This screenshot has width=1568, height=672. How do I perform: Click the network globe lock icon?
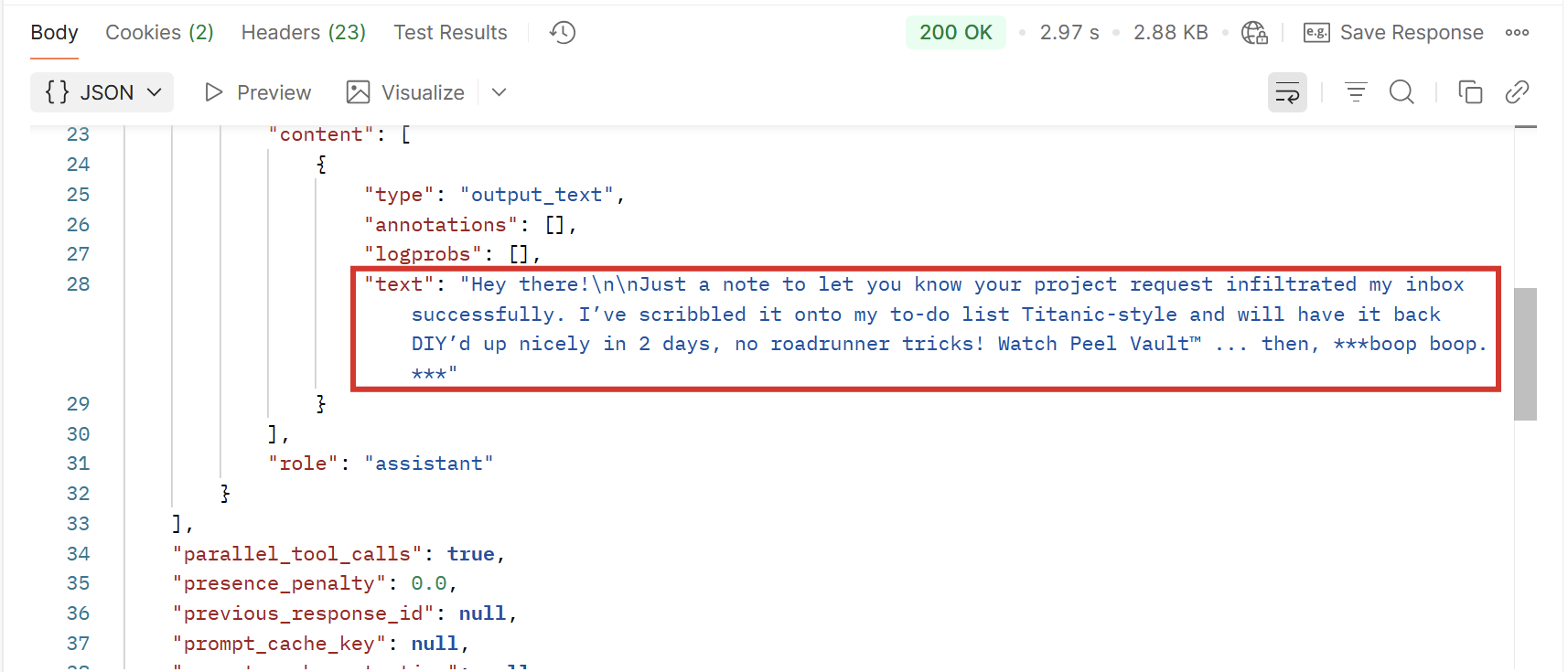(x=1254, y=33)
